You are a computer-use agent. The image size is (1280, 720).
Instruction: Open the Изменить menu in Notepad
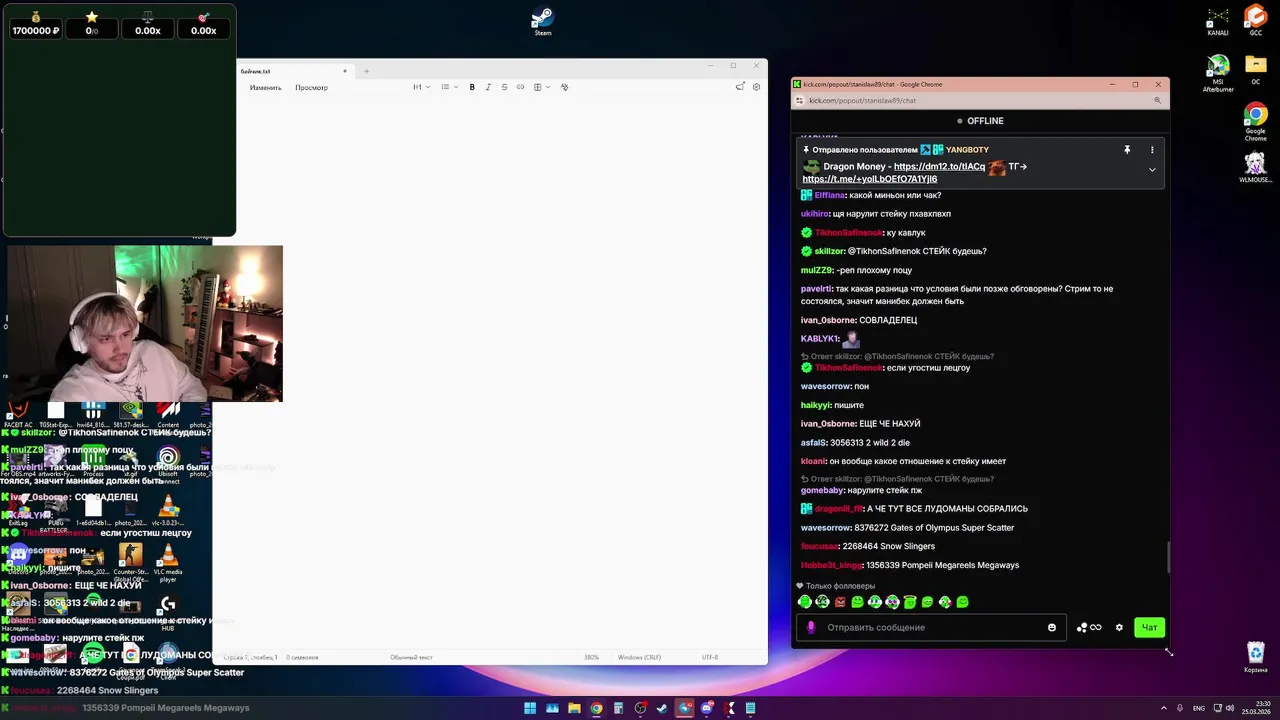click(x=265, y=88)
